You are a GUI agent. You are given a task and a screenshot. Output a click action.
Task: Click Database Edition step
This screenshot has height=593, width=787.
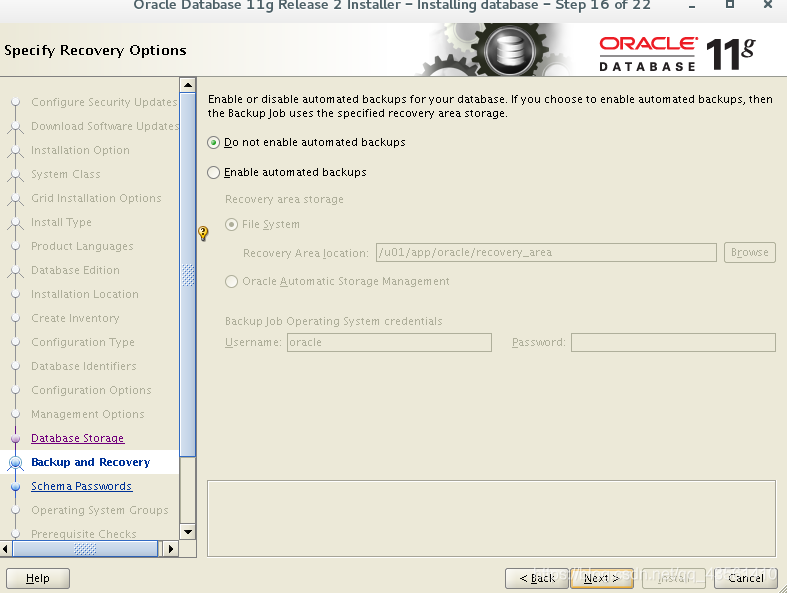coord(75,271)
